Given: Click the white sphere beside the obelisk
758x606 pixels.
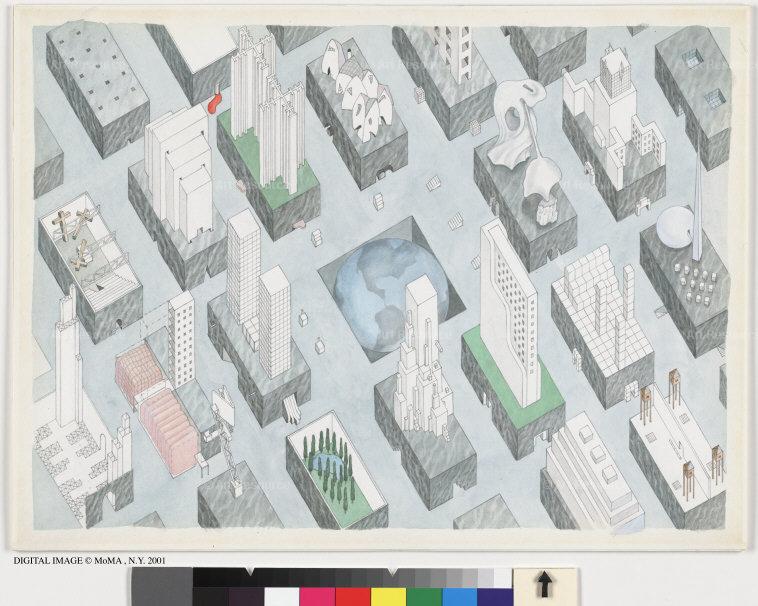Looking at the screenshot, I should tap(674, 228).
